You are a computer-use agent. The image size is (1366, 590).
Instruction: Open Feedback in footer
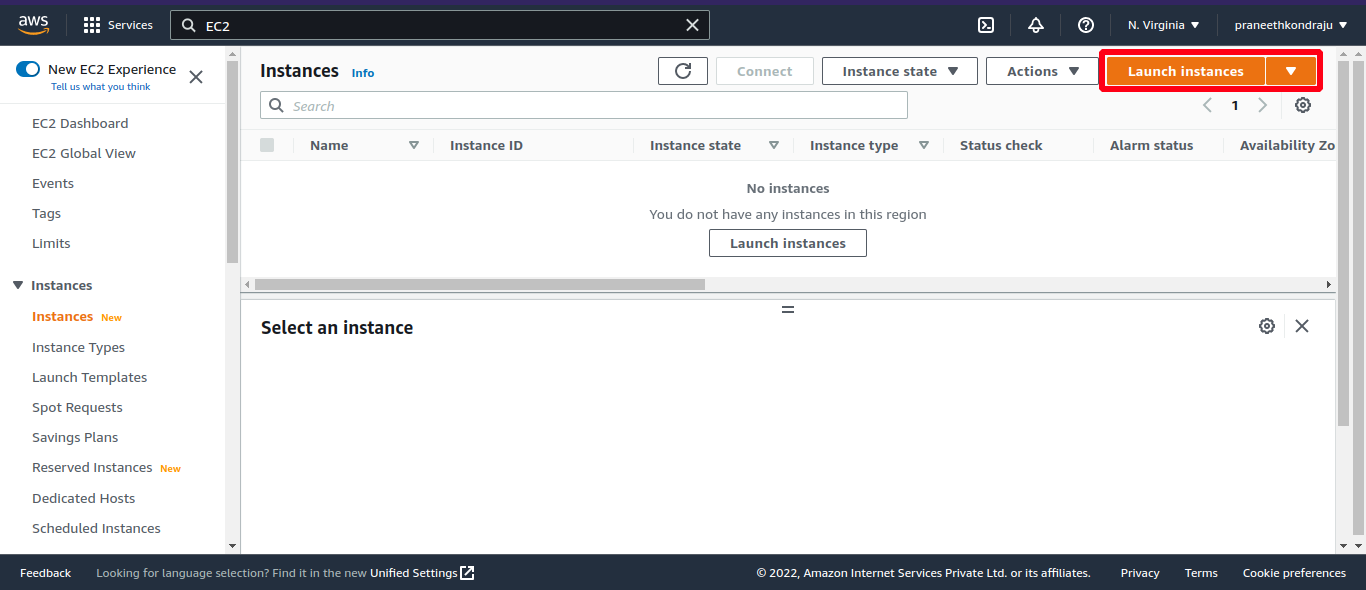point(45,573)
